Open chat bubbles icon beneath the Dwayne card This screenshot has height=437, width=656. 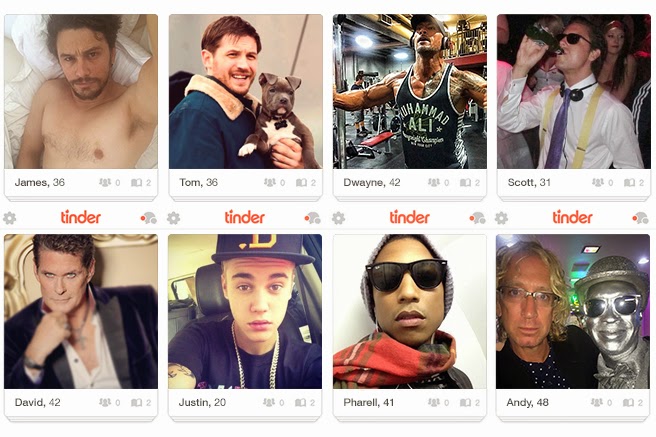click(477, 218)
